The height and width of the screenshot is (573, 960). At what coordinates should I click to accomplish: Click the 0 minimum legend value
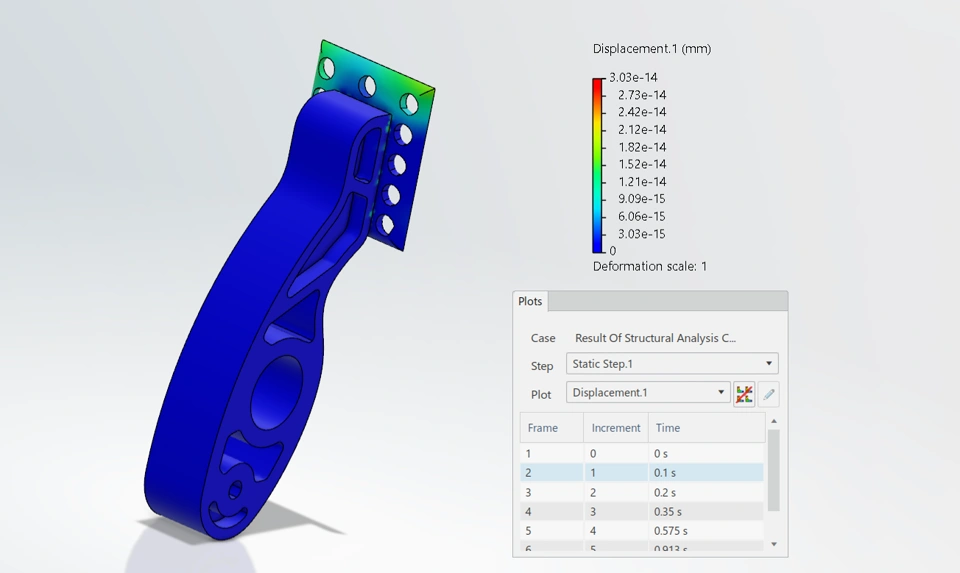[613, 251]
